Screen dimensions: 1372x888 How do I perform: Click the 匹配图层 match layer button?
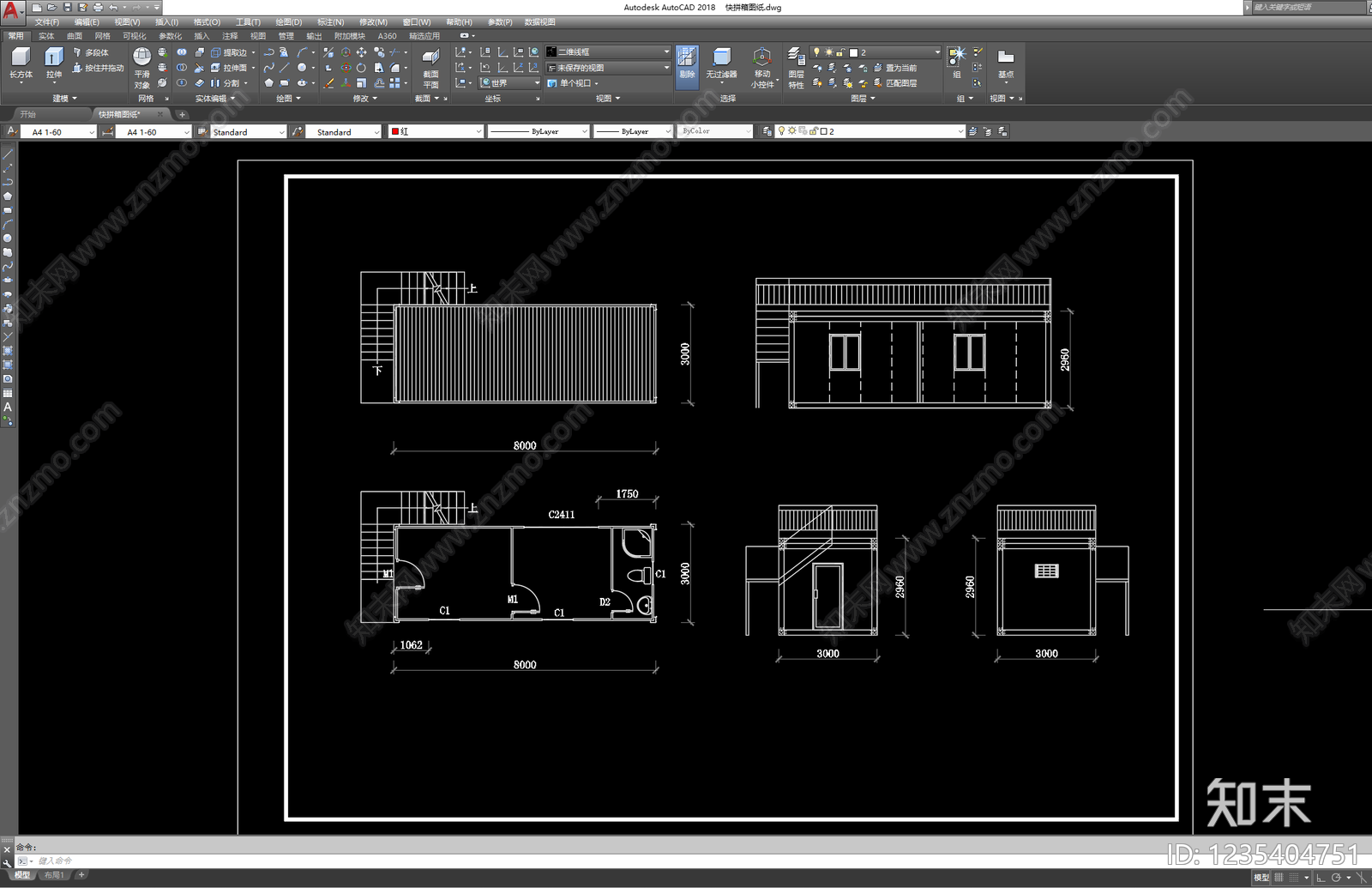[894, 83]
